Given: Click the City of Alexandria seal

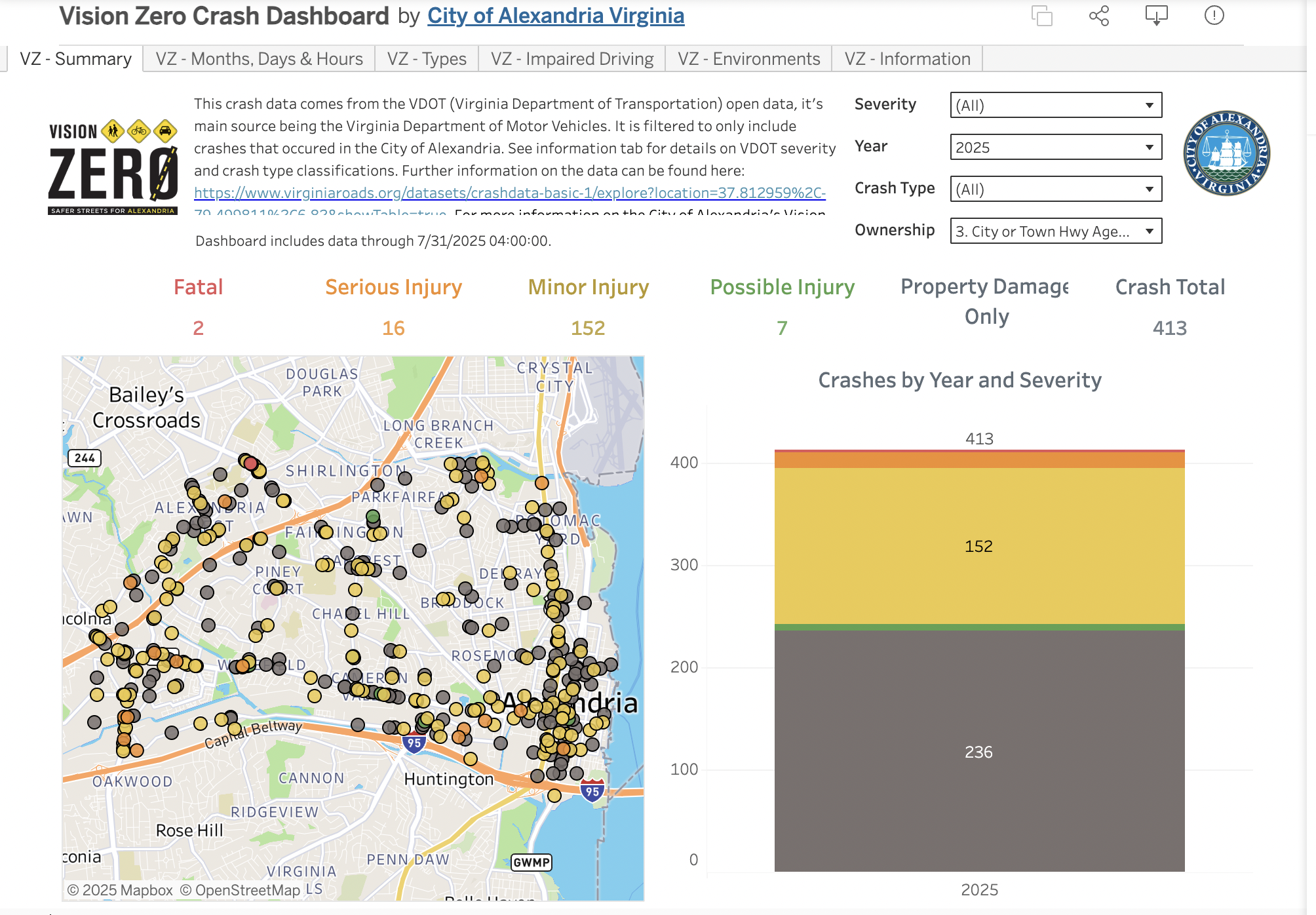Looking at the screenshot, I should [1226, 153].
